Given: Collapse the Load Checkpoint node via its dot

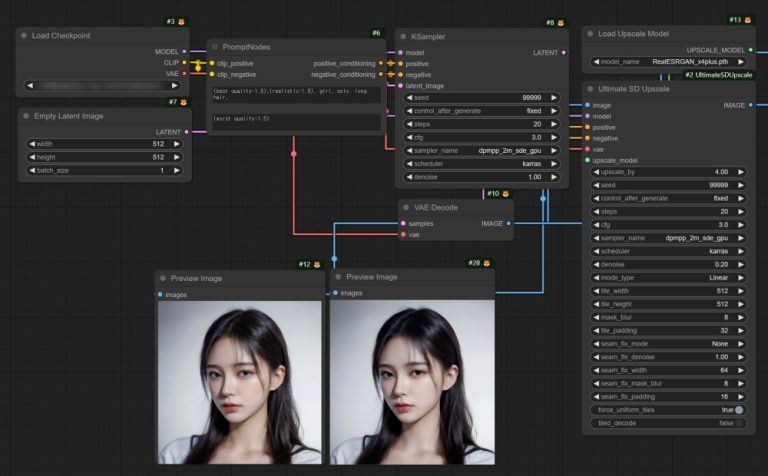Looking at the screenshot, I should tap(24, 36).
